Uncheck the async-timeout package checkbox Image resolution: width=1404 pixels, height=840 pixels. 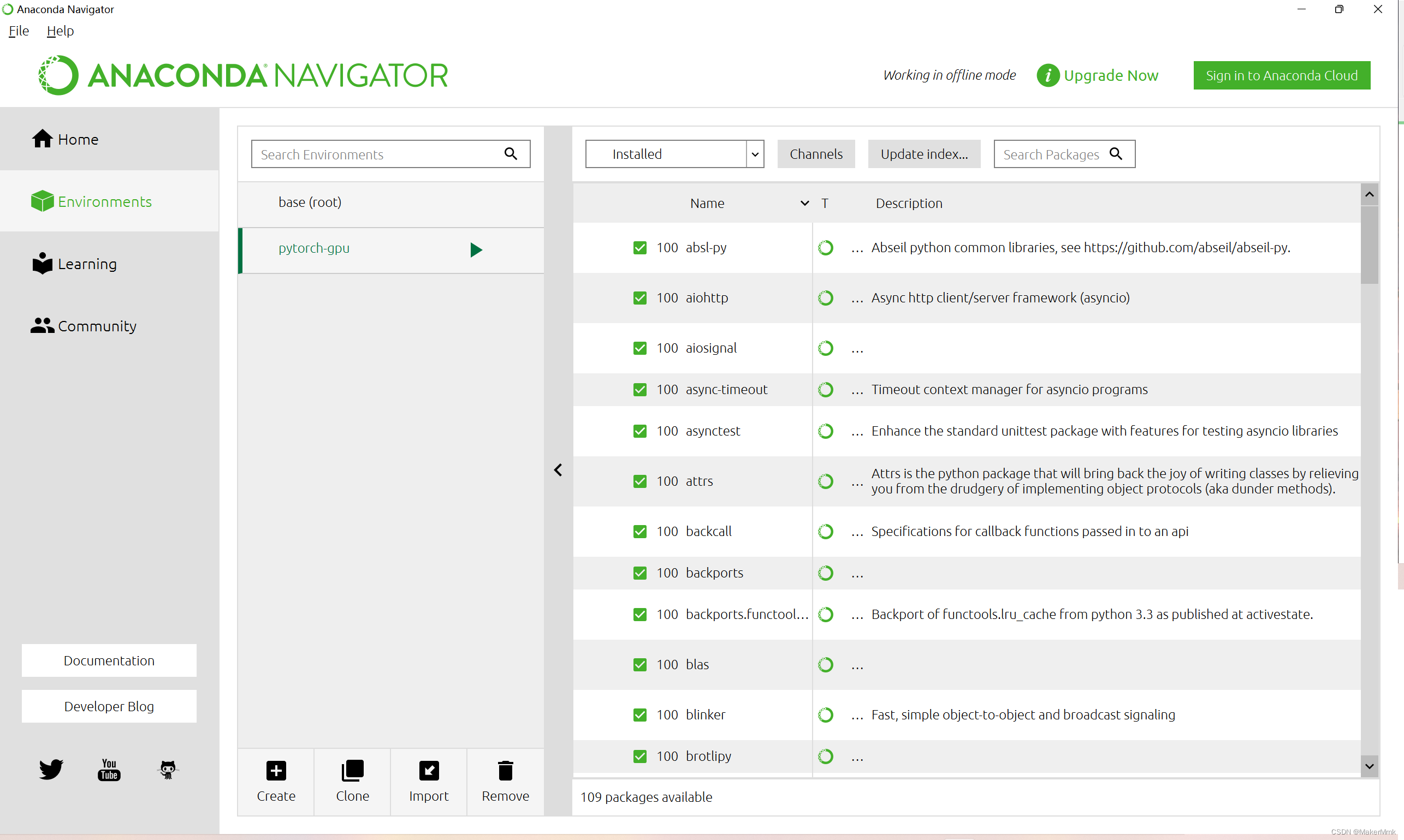point(639,389)
